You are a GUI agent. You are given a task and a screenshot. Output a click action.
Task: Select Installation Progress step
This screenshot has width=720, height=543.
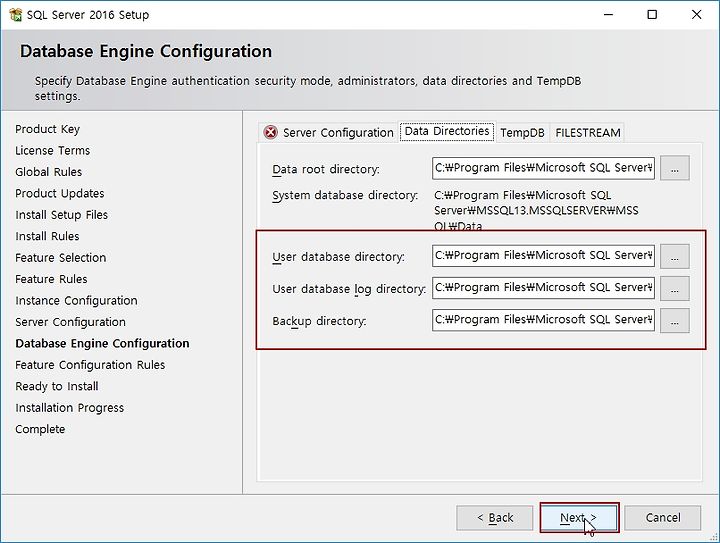click(x=69, y=408)
